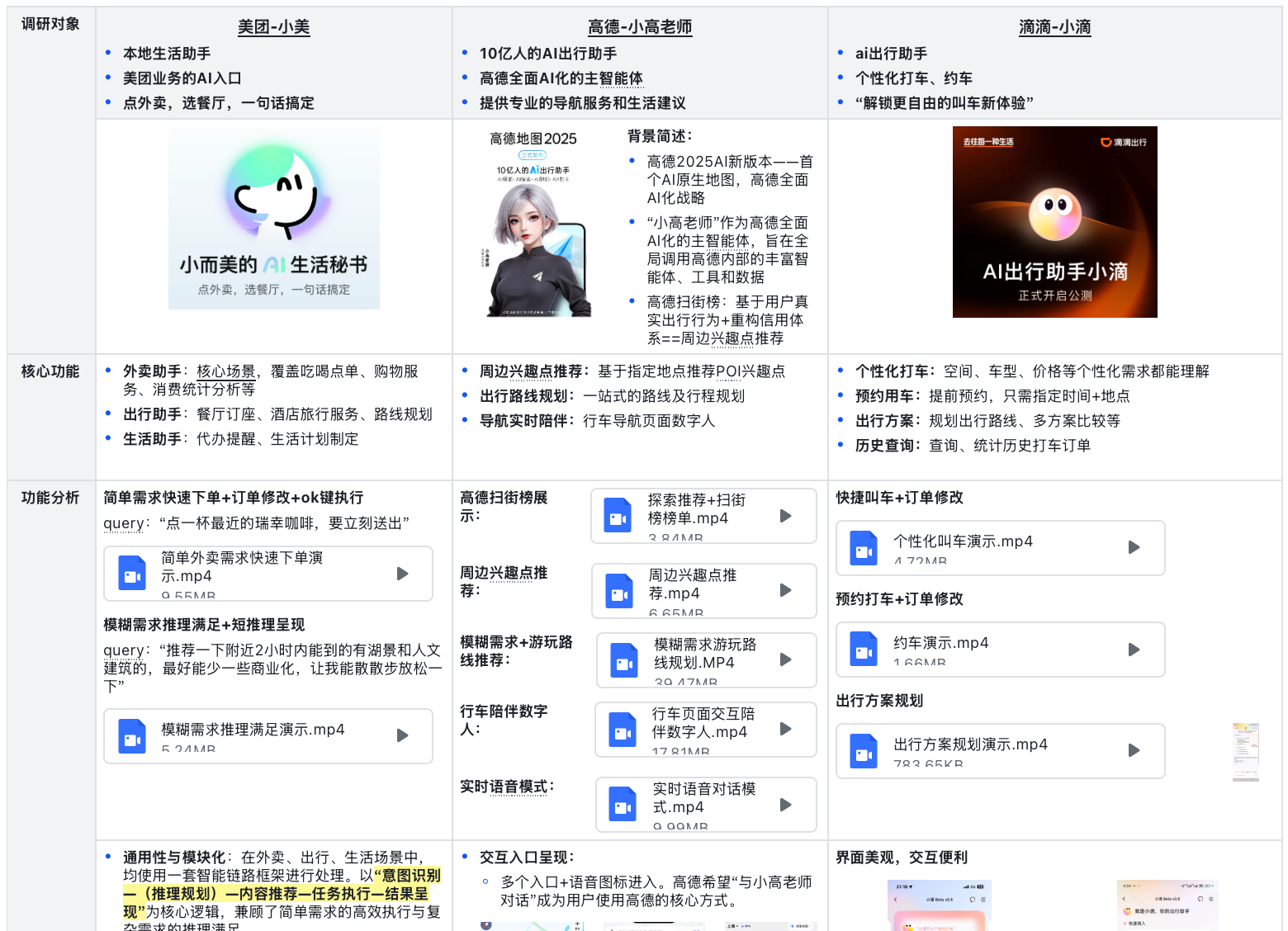The width and height of the screenshot is (1288, 931).
Task: Play the 实时语音对话模式.mp4 video
Action: click(x=786, y=805)
